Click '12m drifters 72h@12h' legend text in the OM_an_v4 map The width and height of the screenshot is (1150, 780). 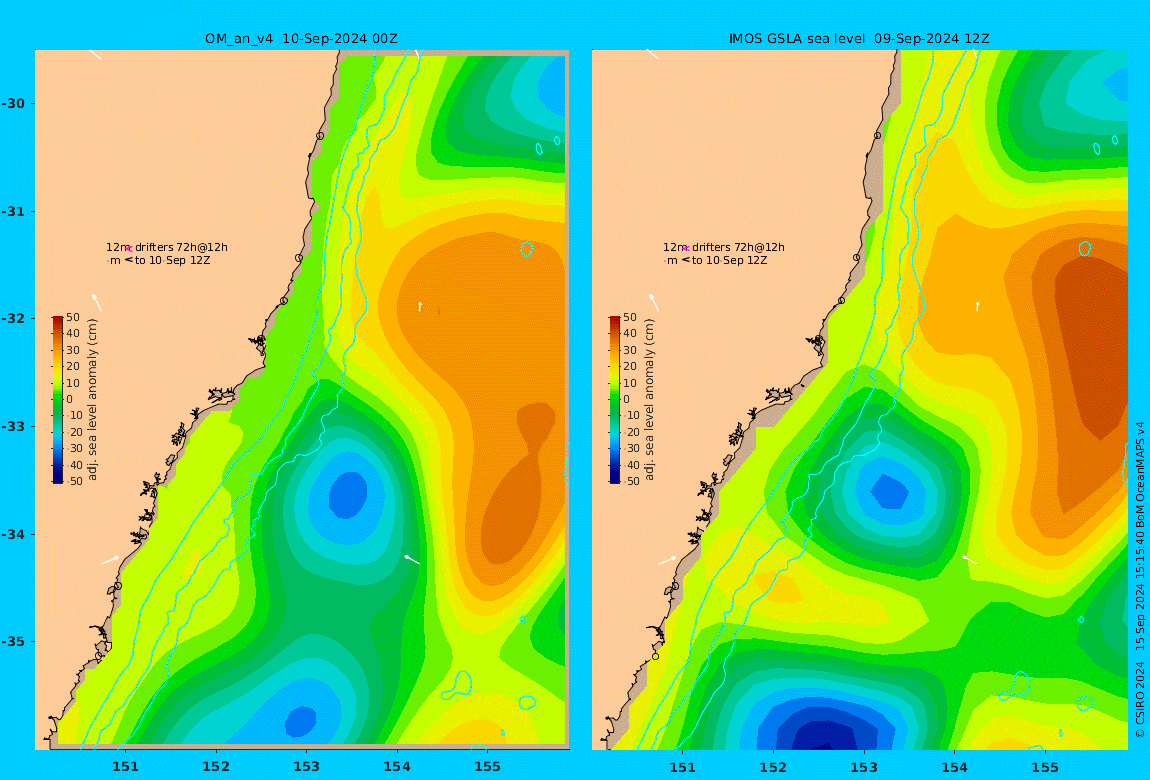[x=167, y=247]
